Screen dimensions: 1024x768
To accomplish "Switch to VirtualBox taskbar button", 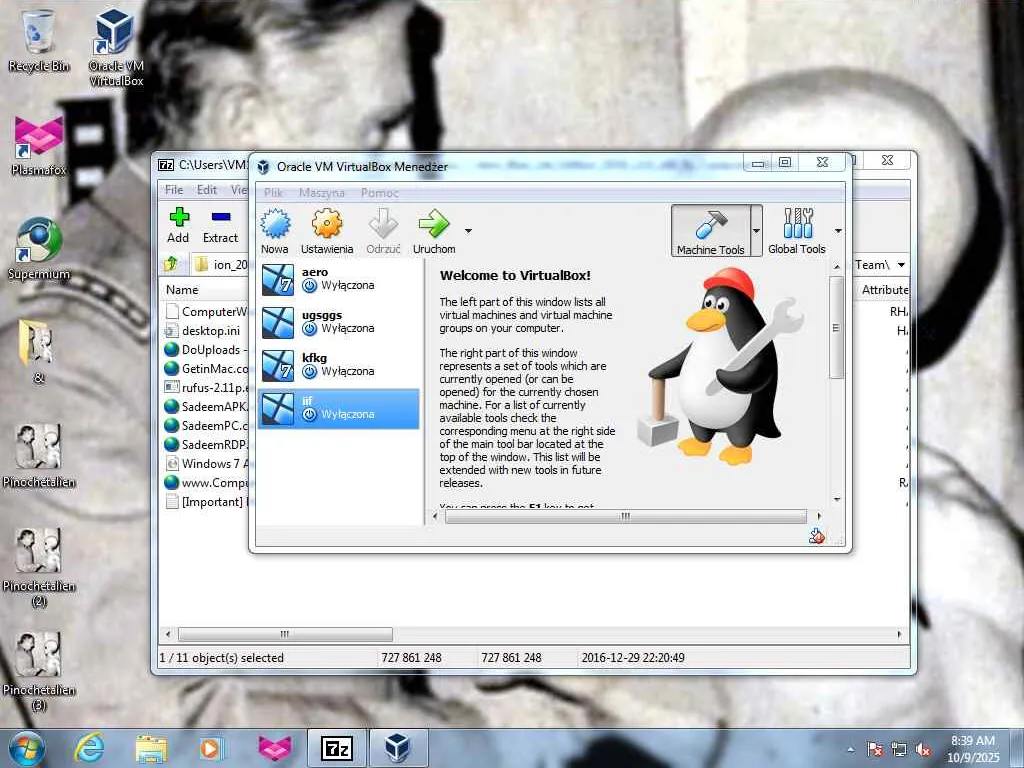I will pos(398,748).
